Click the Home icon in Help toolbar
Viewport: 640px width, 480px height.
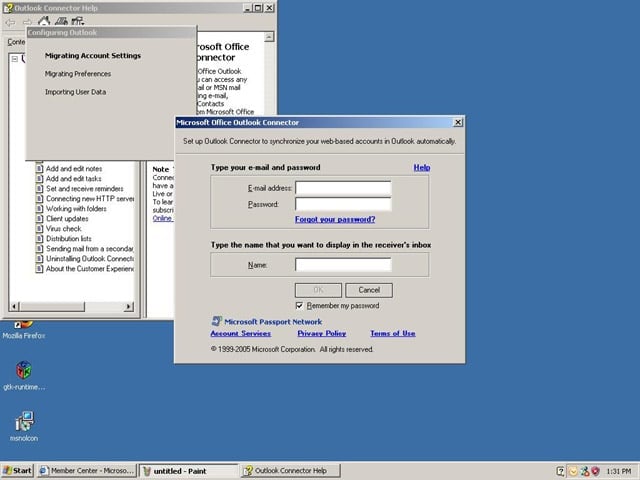pos(44,21)
